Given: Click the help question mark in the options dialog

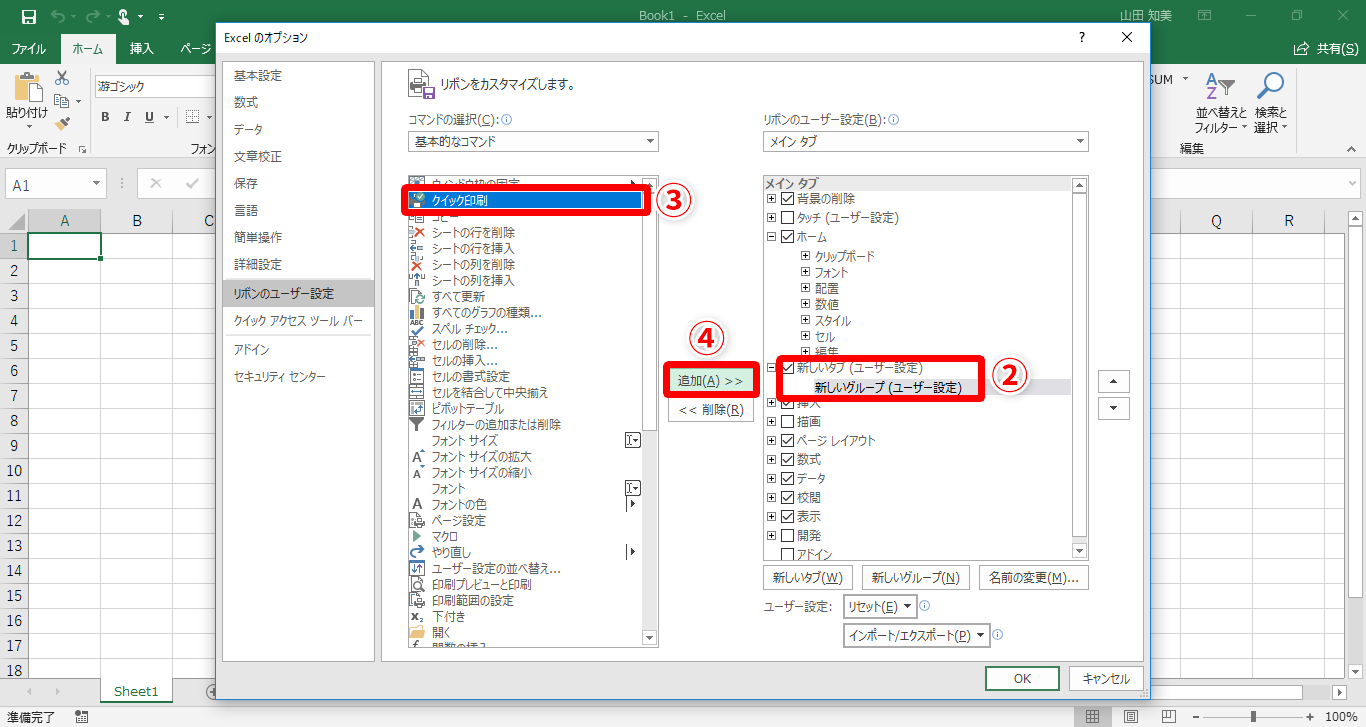Looking at the screenshot, I should point(1081,38).
